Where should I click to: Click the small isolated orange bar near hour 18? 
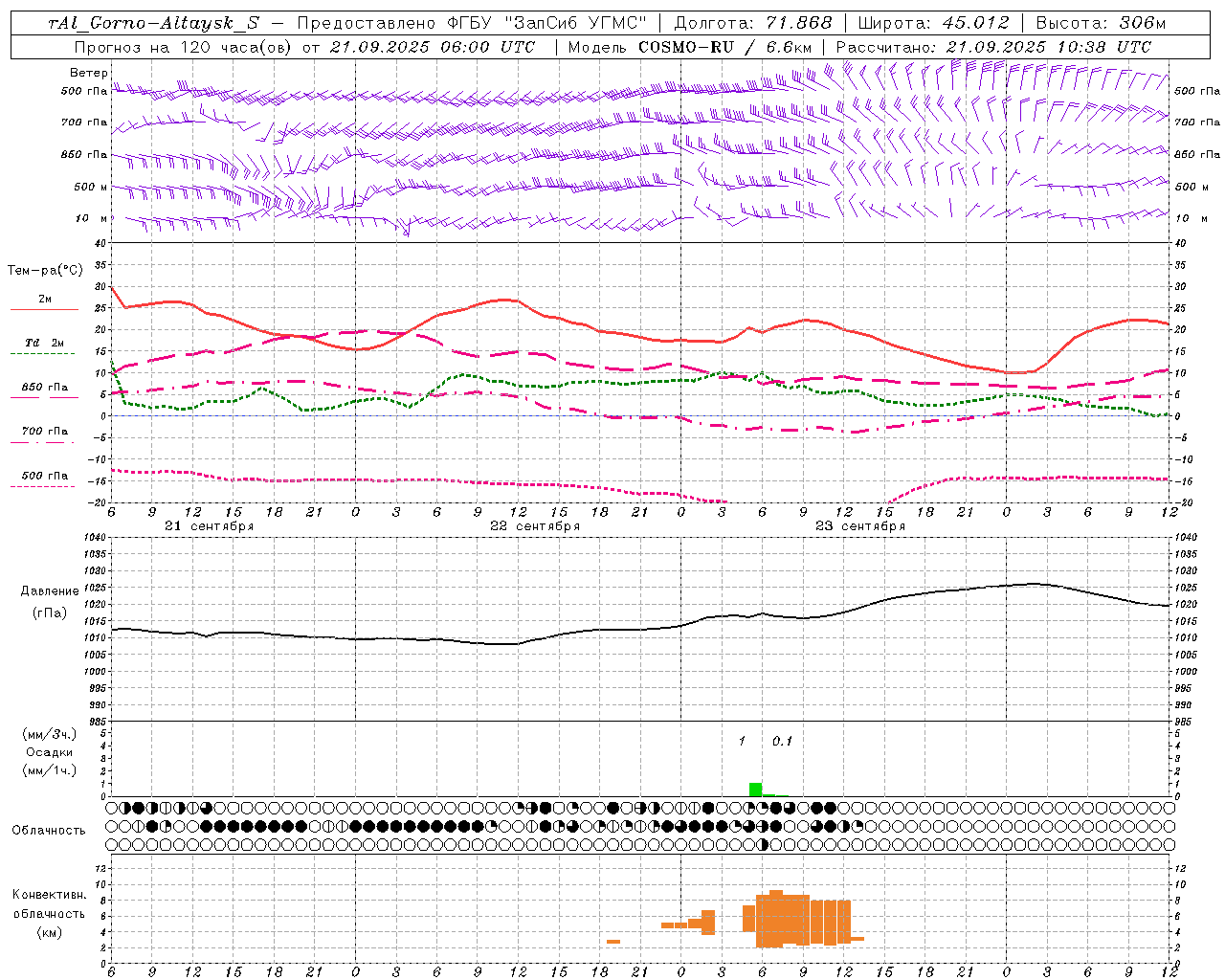click(612, 942)
